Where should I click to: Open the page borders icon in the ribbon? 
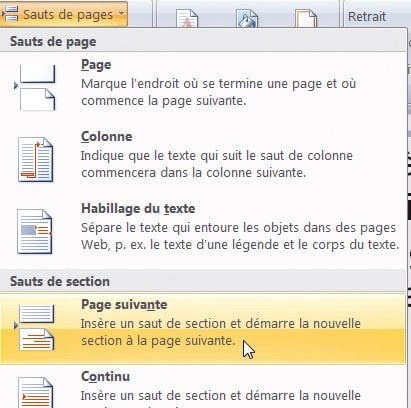(306, 18)
